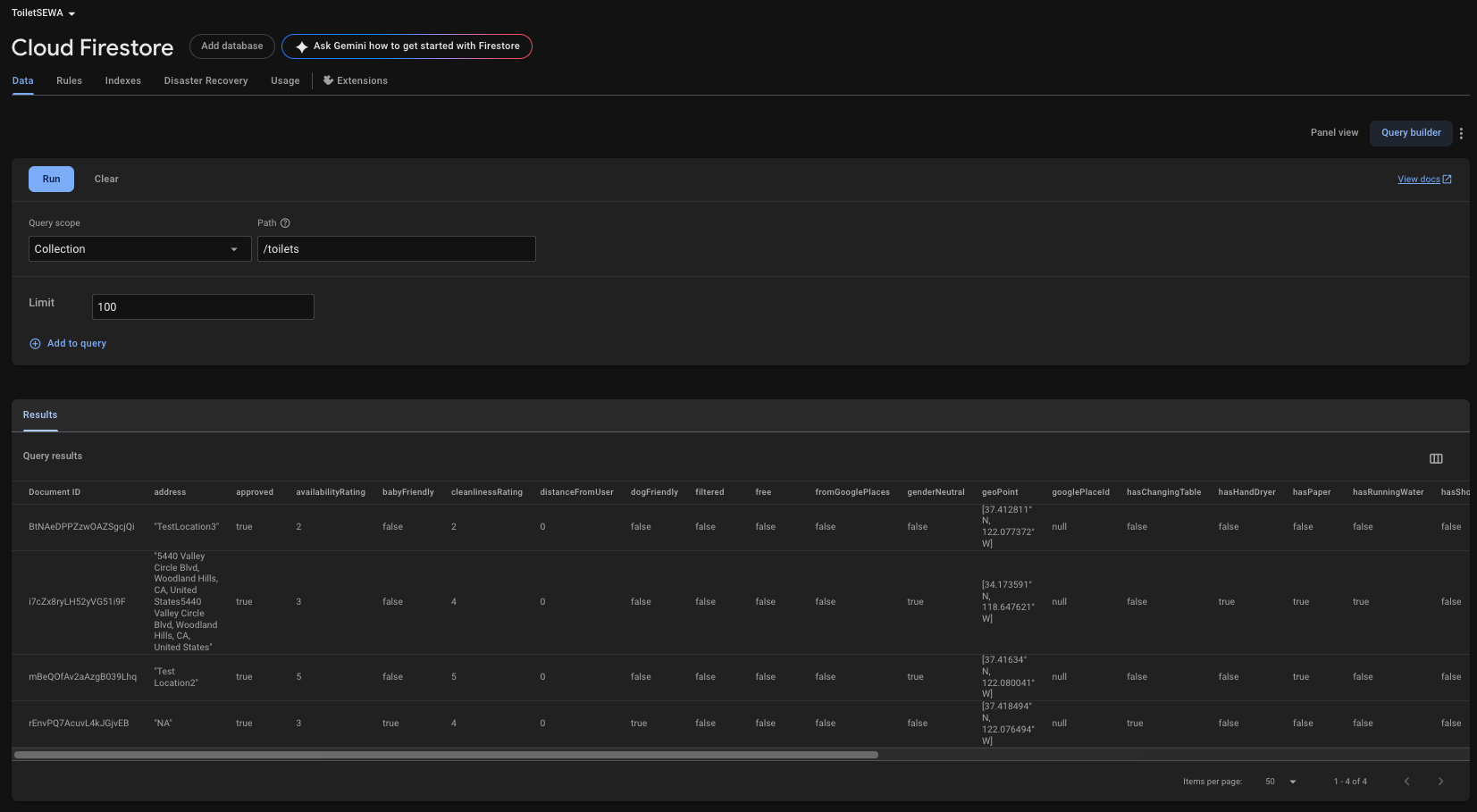Open the Indexes tab
This screenshot has height=812, width=1477.
click(x=123, y=80)
